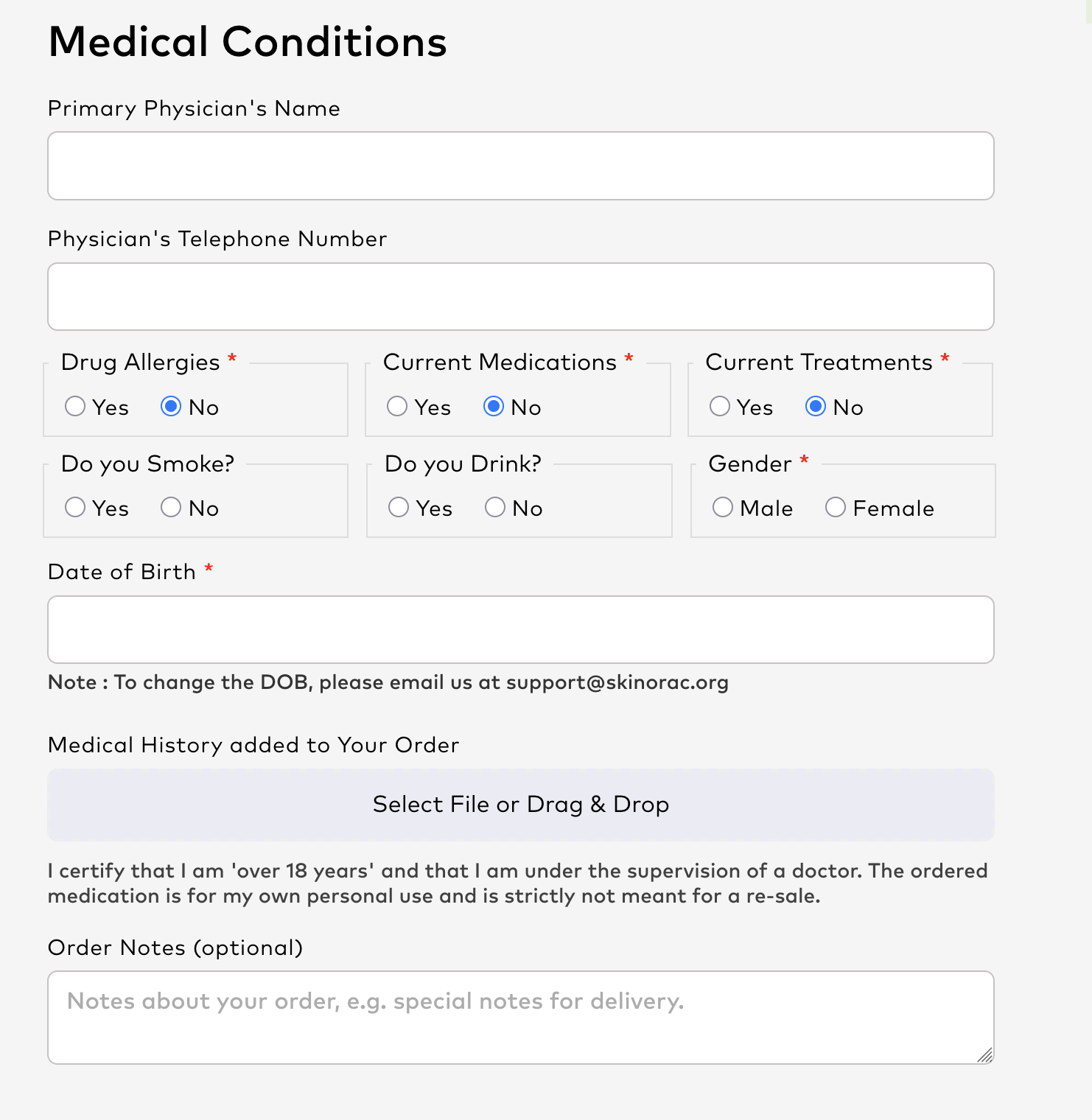Select No for Do you Drink
Screen dimensions: 1092x1120
[x=495, y=508]
